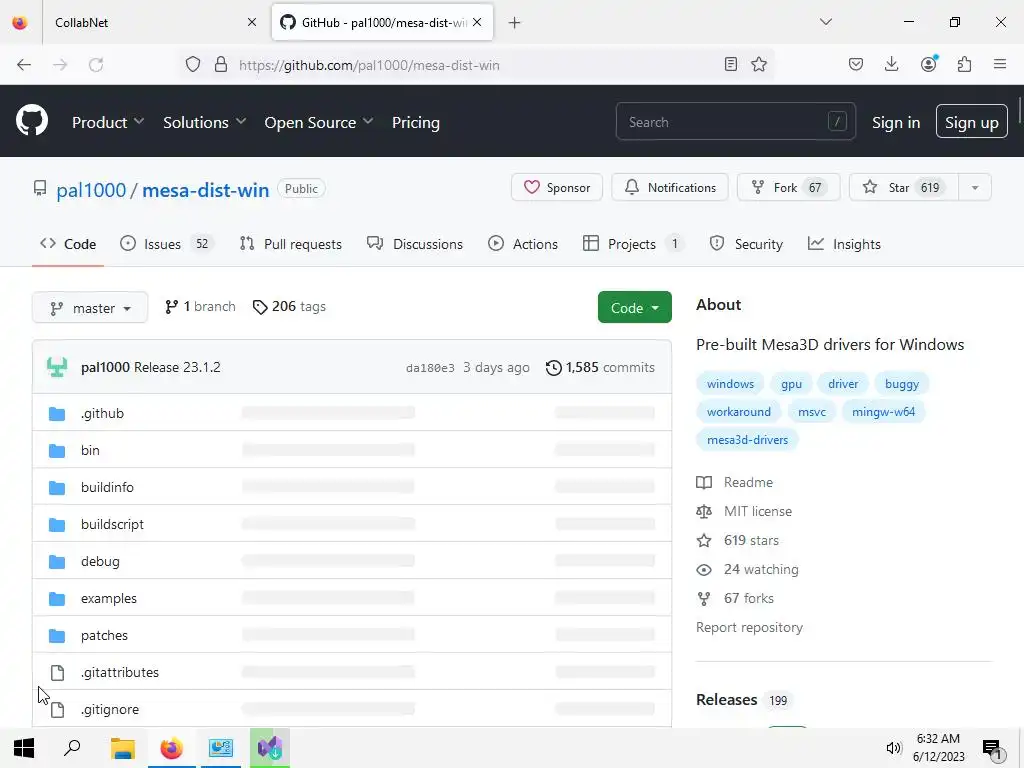Open the buildscript folder

pos(112,524)
